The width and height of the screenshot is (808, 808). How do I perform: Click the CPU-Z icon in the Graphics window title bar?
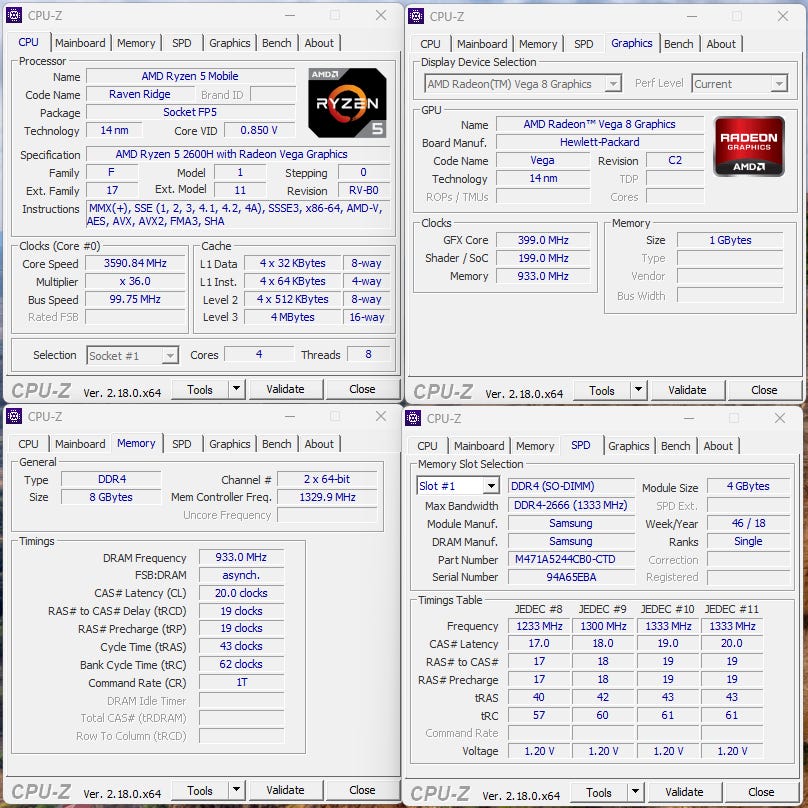pos(415,16)
